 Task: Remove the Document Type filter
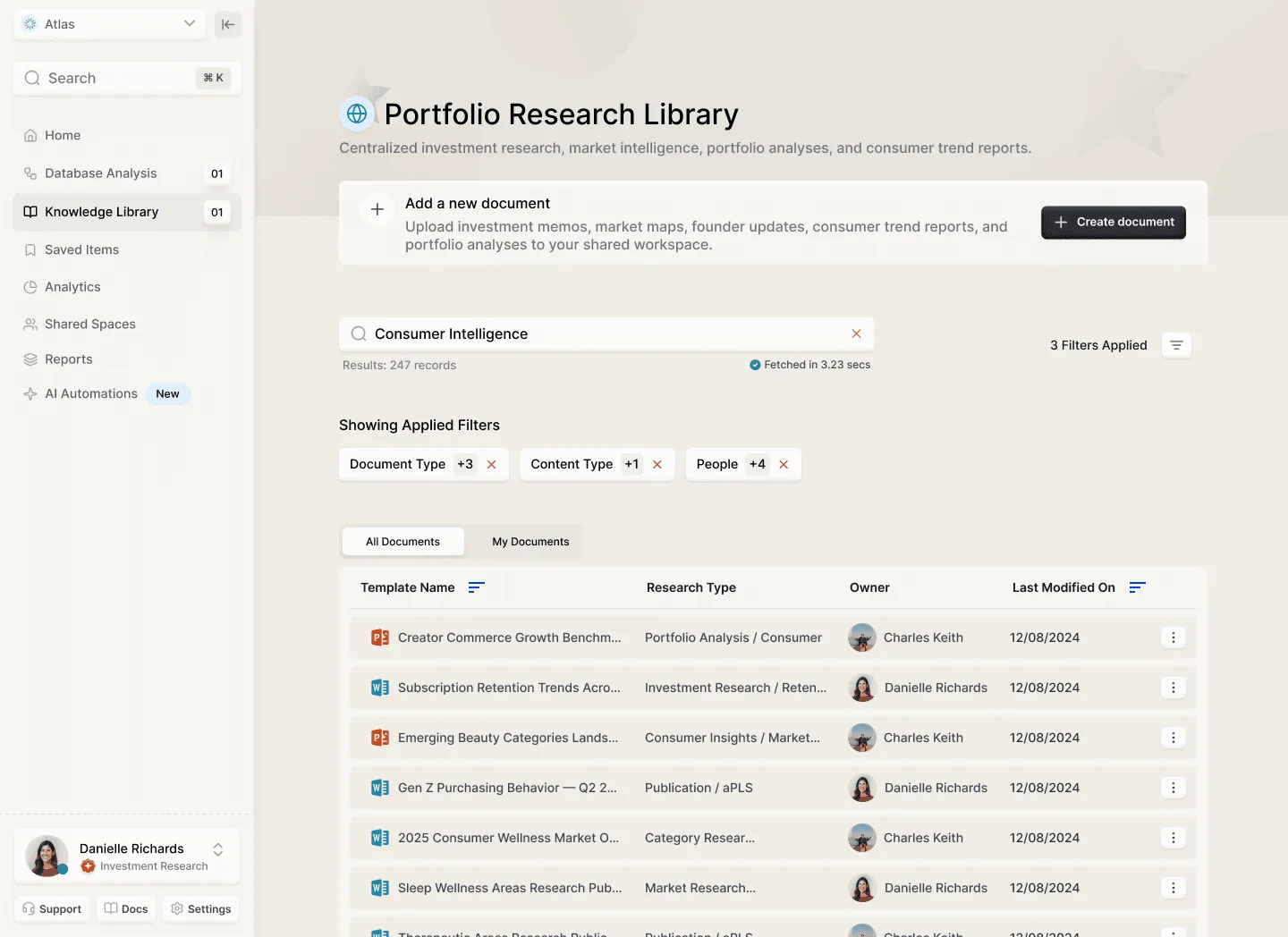click(x=491, y=464)
